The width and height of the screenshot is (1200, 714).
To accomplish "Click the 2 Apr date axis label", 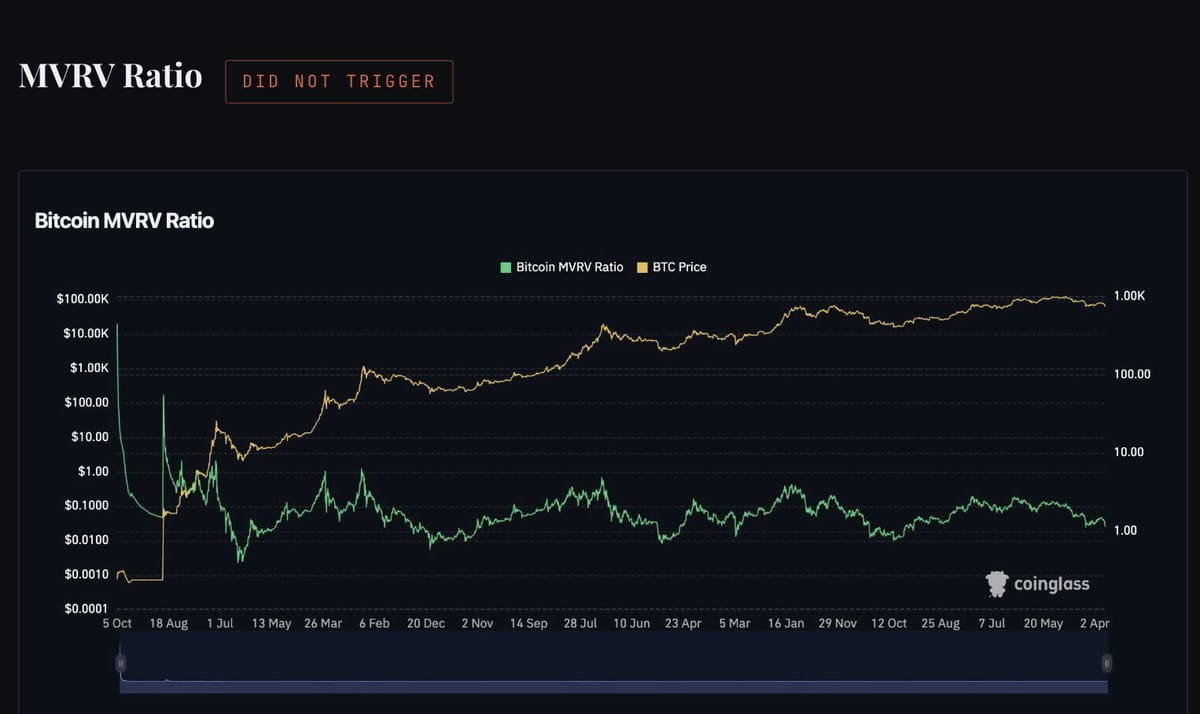I will click(x=1094, y=623).
